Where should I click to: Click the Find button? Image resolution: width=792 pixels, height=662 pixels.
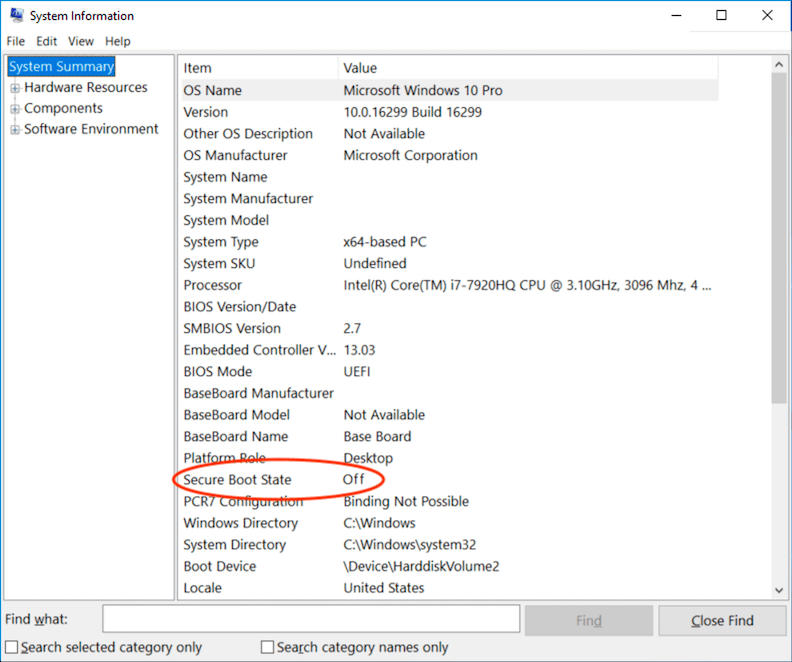[589, 621]
